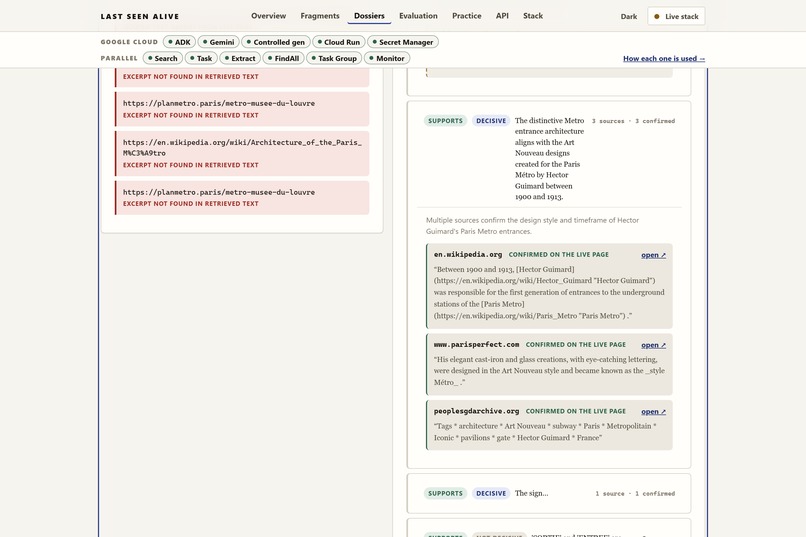Click SUPPORTS badge on 'The sign...' claim
Viewport: 806px width, 537px height.
click(x=445, y=493)
